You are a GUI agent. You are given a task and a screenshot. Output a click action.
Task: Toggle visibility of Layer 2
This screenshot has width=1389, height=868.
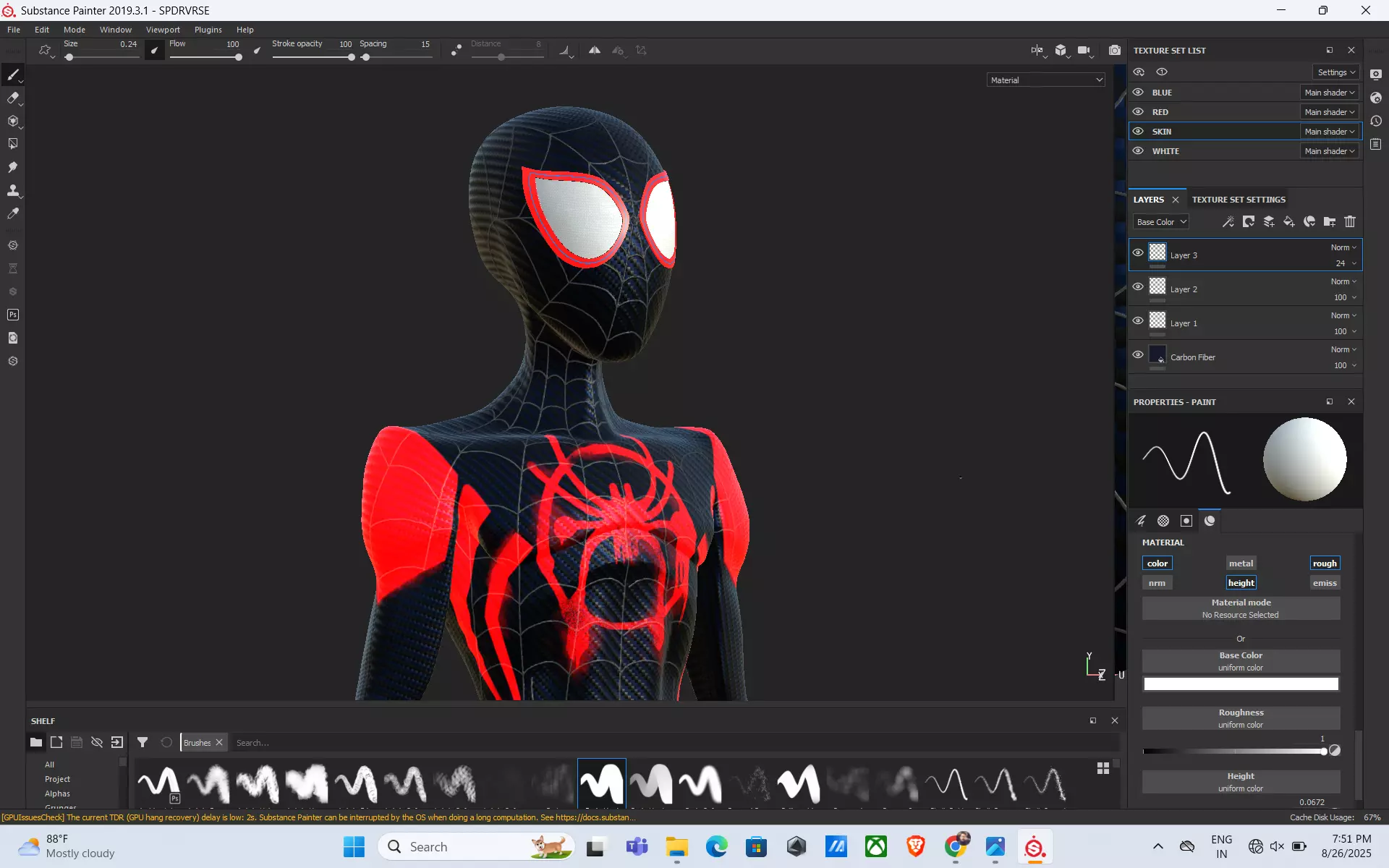click(x=1138, y=287)
